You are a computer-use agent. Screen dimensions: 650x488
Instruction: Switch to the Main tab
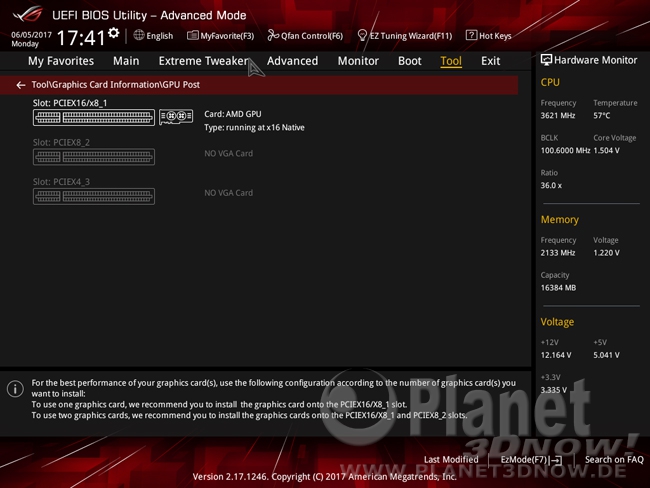[x=126, y=61]
